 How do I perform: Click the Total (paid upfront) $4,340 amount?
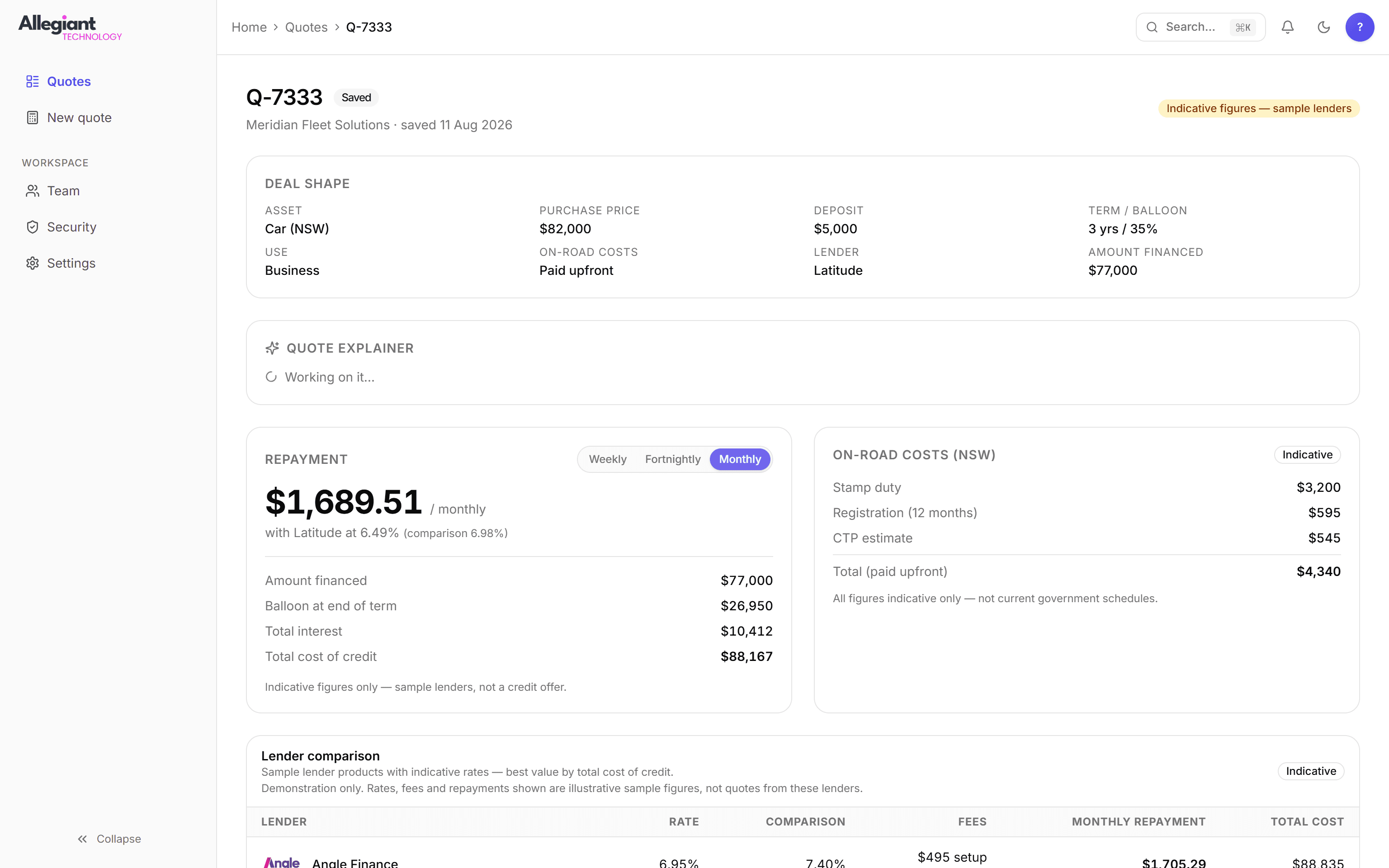pyautogui.click(x=1318, y=571)
